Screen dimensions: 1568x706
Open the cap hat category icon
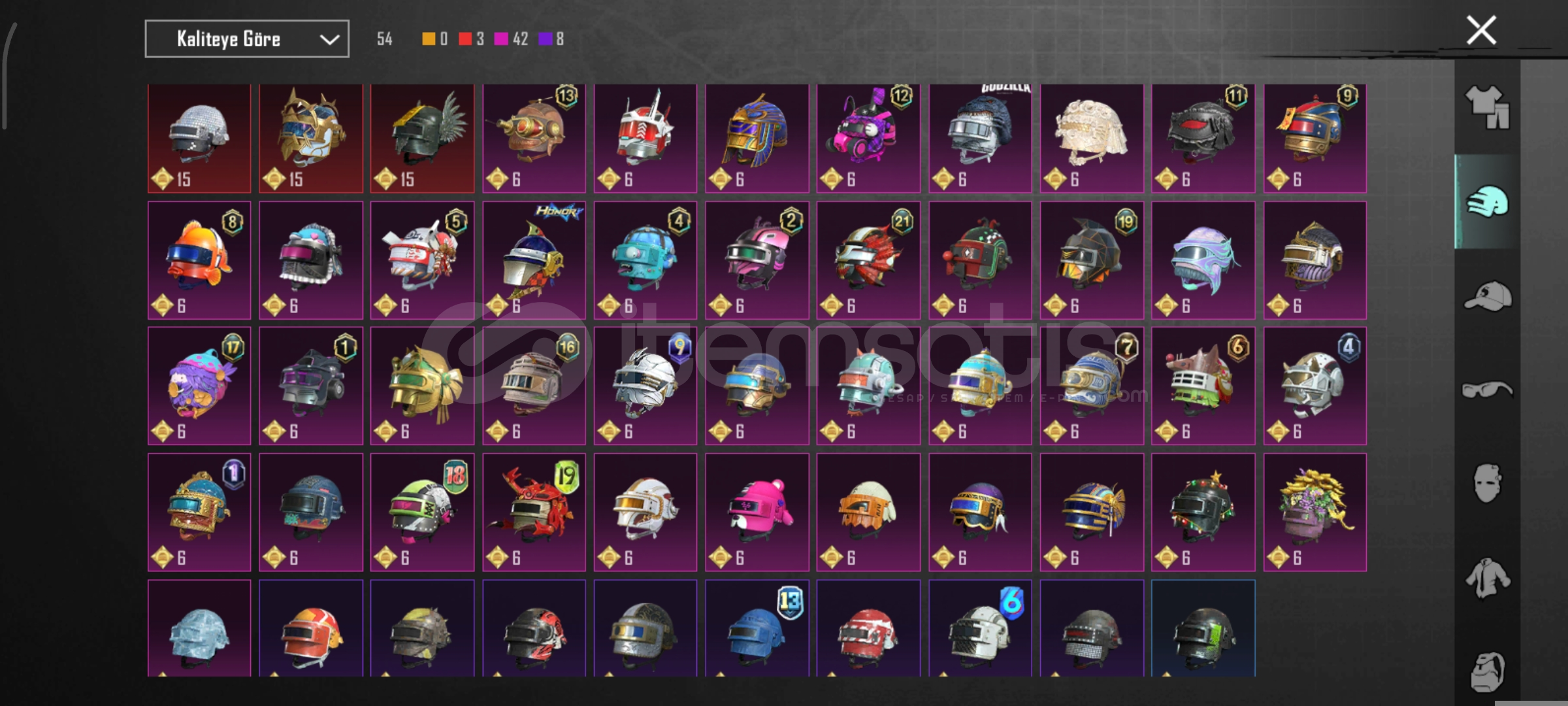(x=1488, y=295)
